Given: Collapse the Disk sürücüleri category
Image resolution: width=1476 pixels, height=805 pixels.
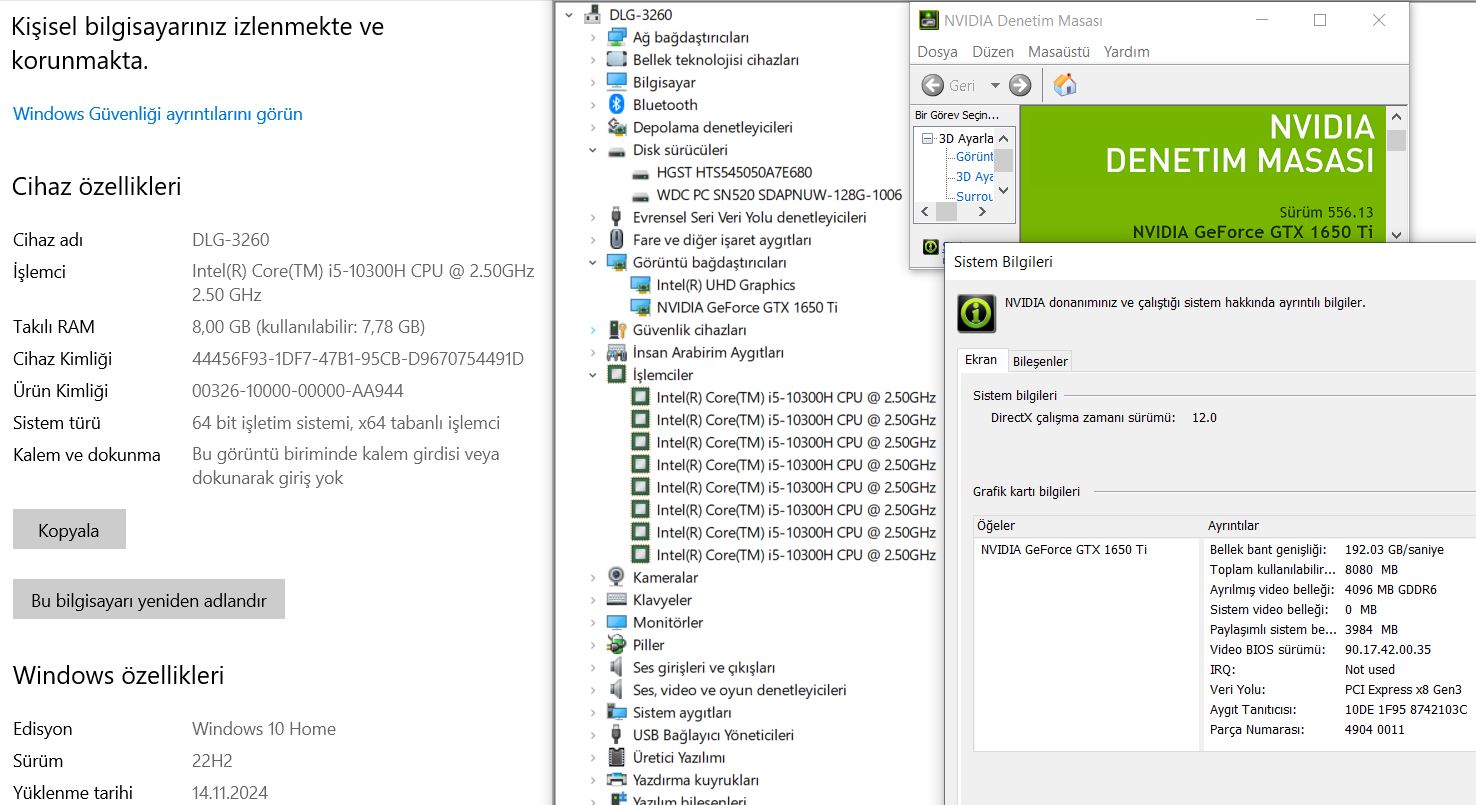Looking at the screenshot, I should coord(592,150).
